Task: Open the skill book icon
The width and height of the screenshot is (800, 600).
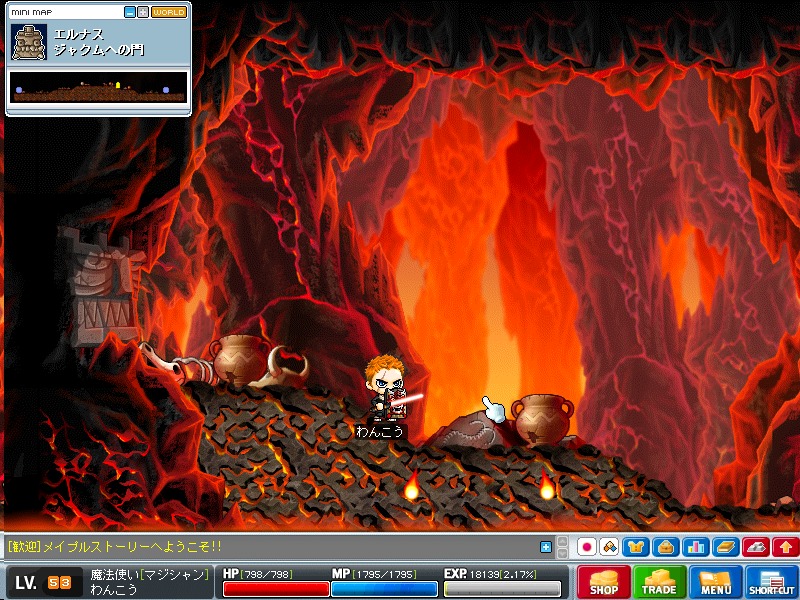Action: pyautogui.click(x=725, y=547)
